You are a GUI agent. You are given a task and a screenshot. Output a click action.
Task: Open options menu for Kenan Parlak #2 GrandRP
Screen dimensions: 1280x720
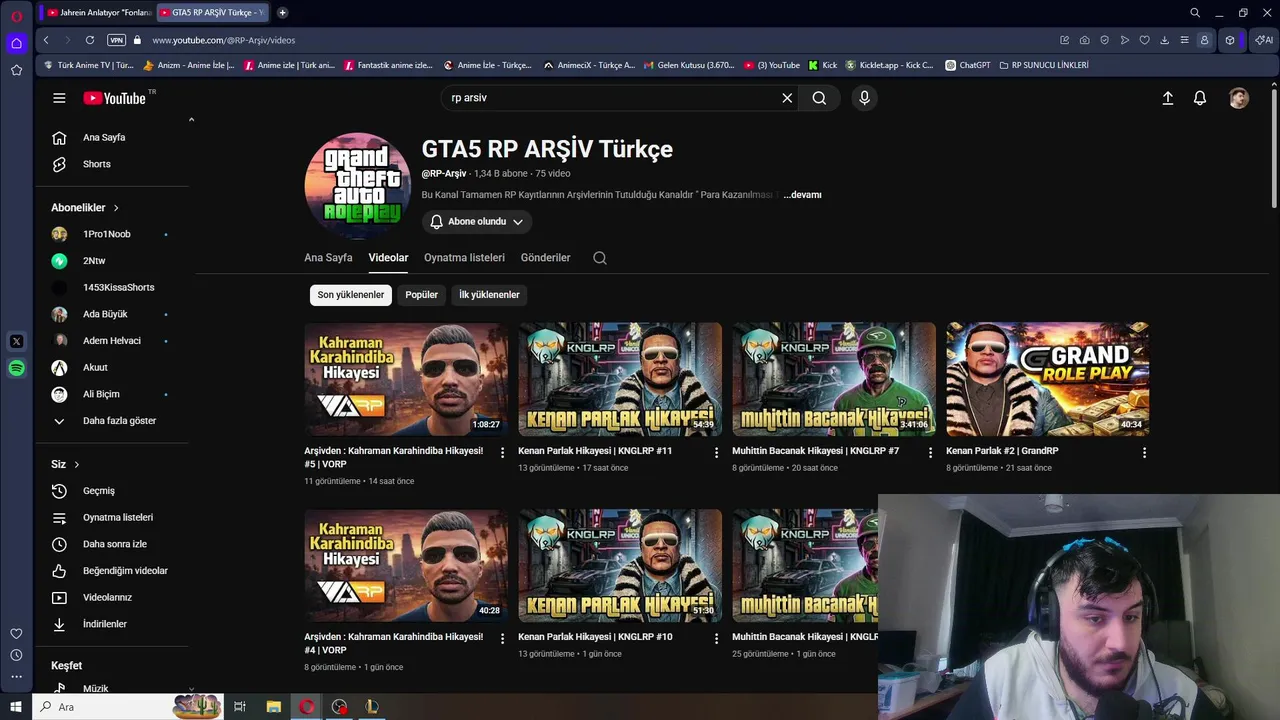tap(1144, 453)
